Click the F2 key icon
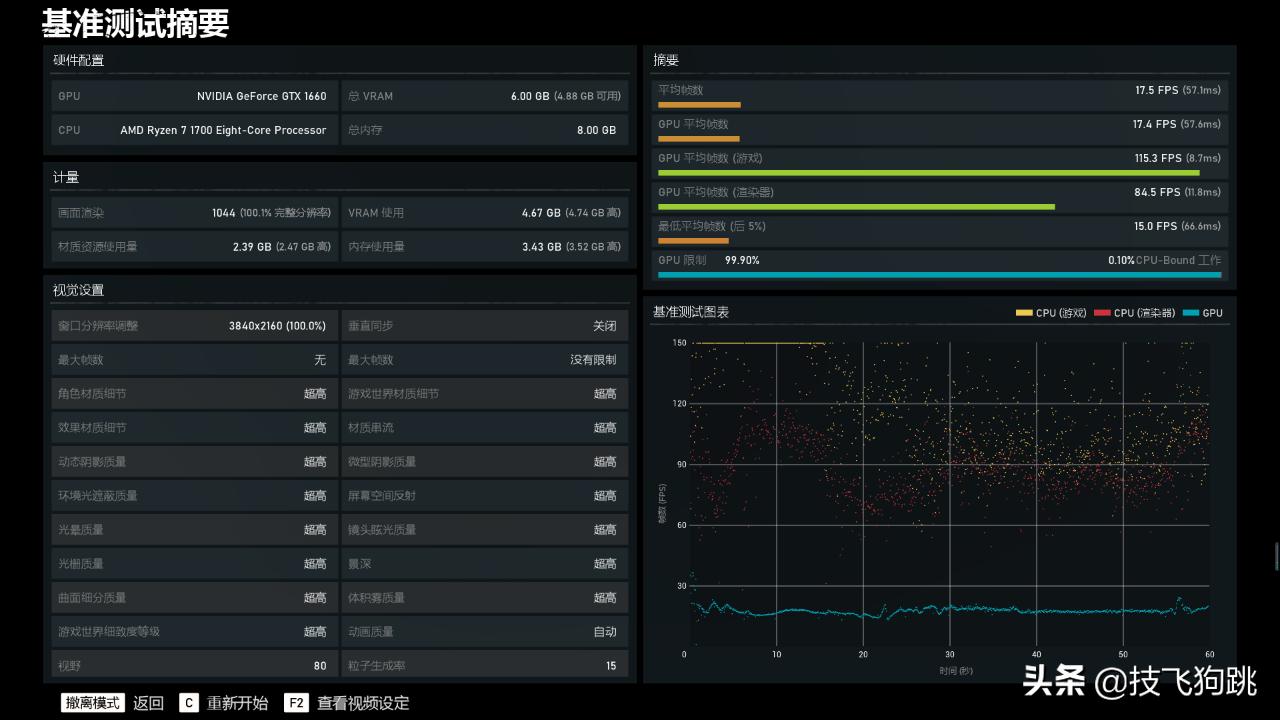 click(295, 703)
